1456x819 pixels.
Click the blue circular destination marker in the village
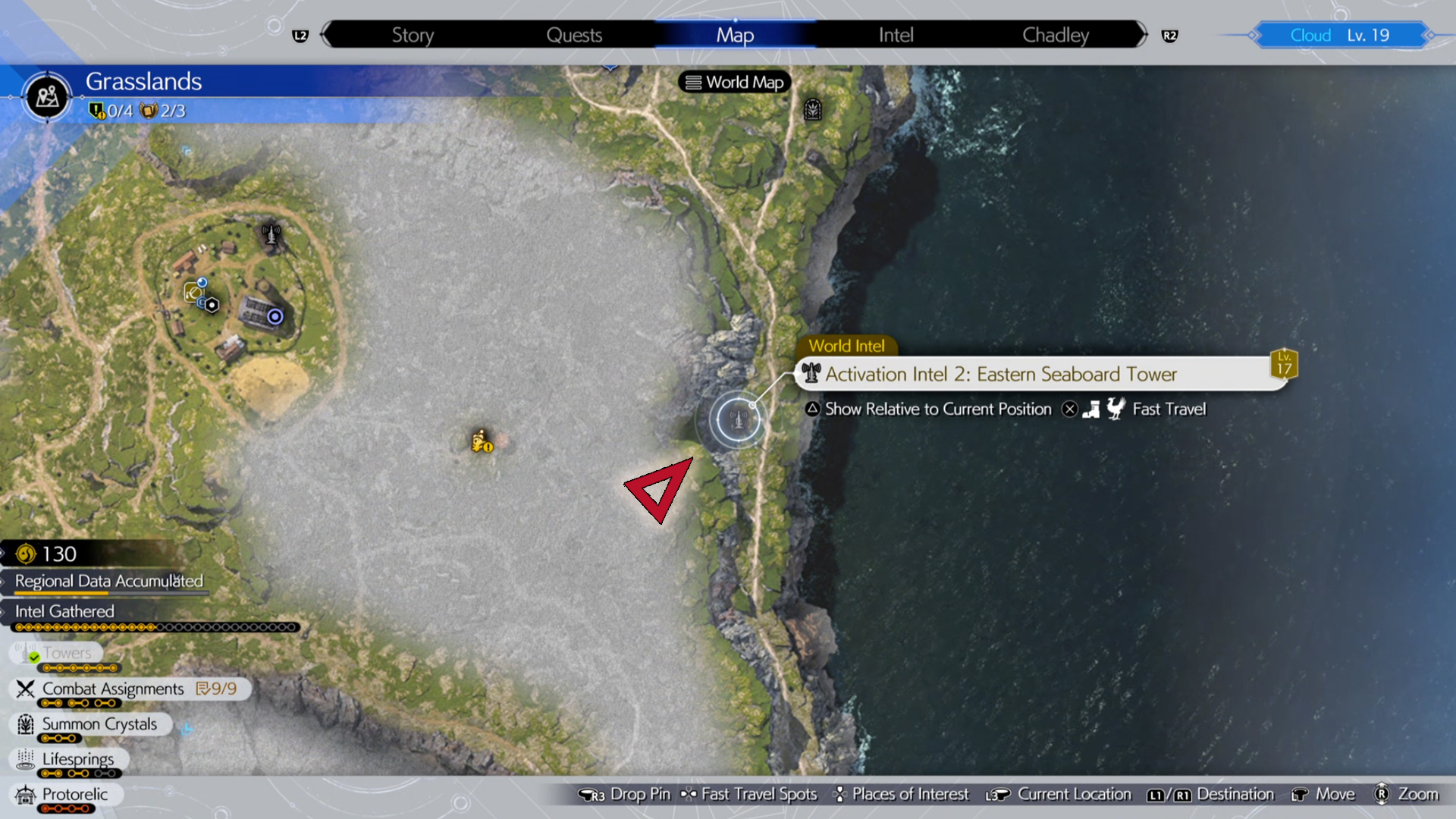(x=275, y=316)
